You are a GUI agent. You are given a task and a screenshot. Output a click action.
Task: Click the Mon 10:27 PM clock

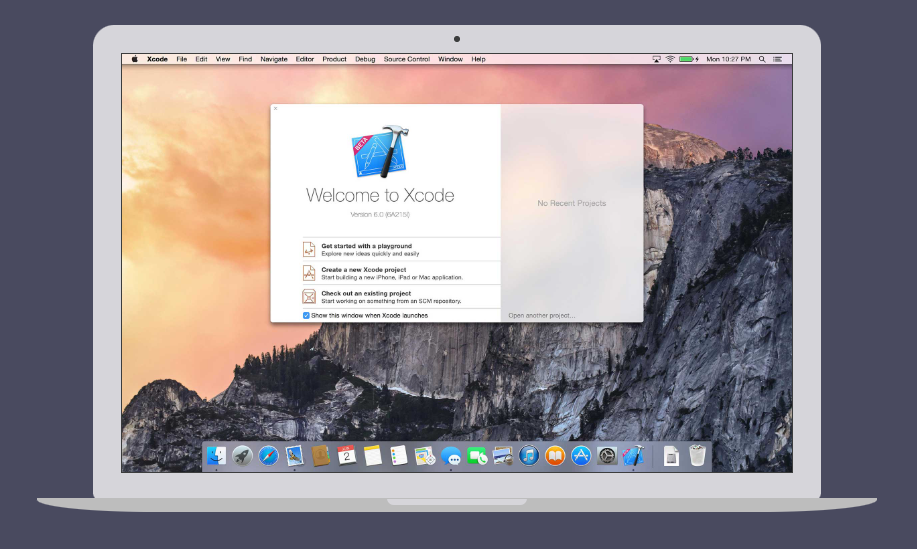(728, 59)
